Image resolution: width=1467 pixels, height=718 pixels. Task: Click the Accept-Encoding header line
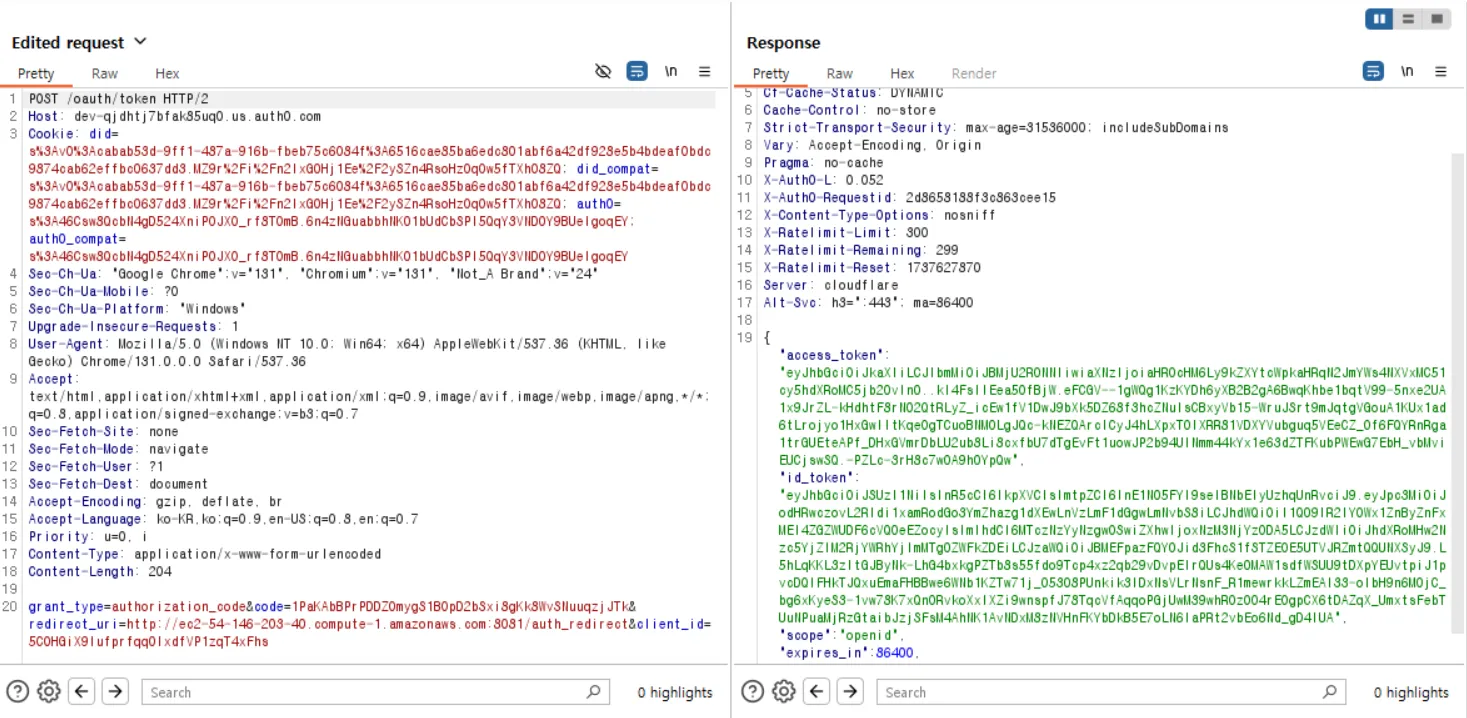coord(155,501)
